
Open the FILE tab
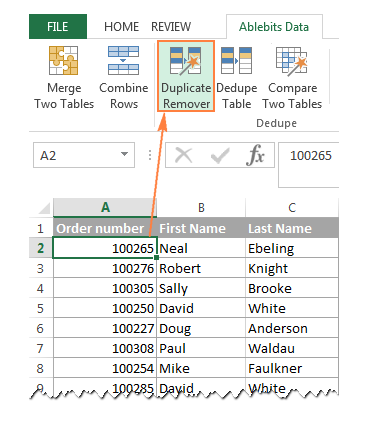click(x=58, y=27)
